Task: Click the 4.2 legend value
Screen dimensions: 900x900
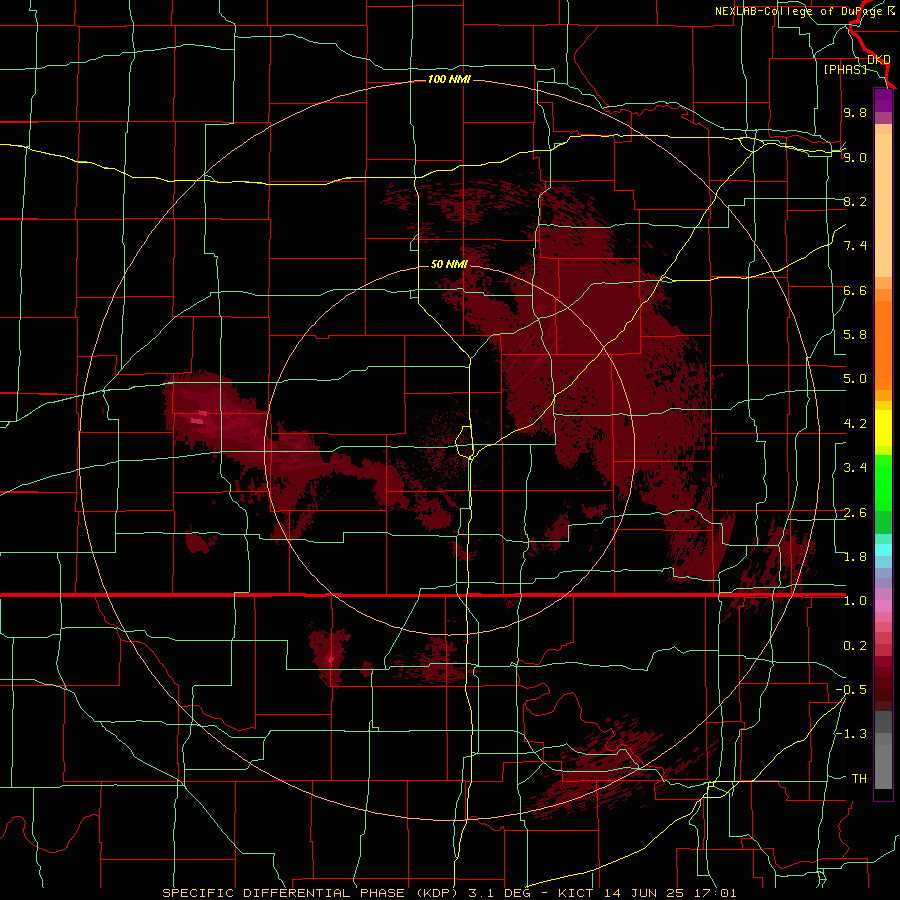Action: click(855, 424)
